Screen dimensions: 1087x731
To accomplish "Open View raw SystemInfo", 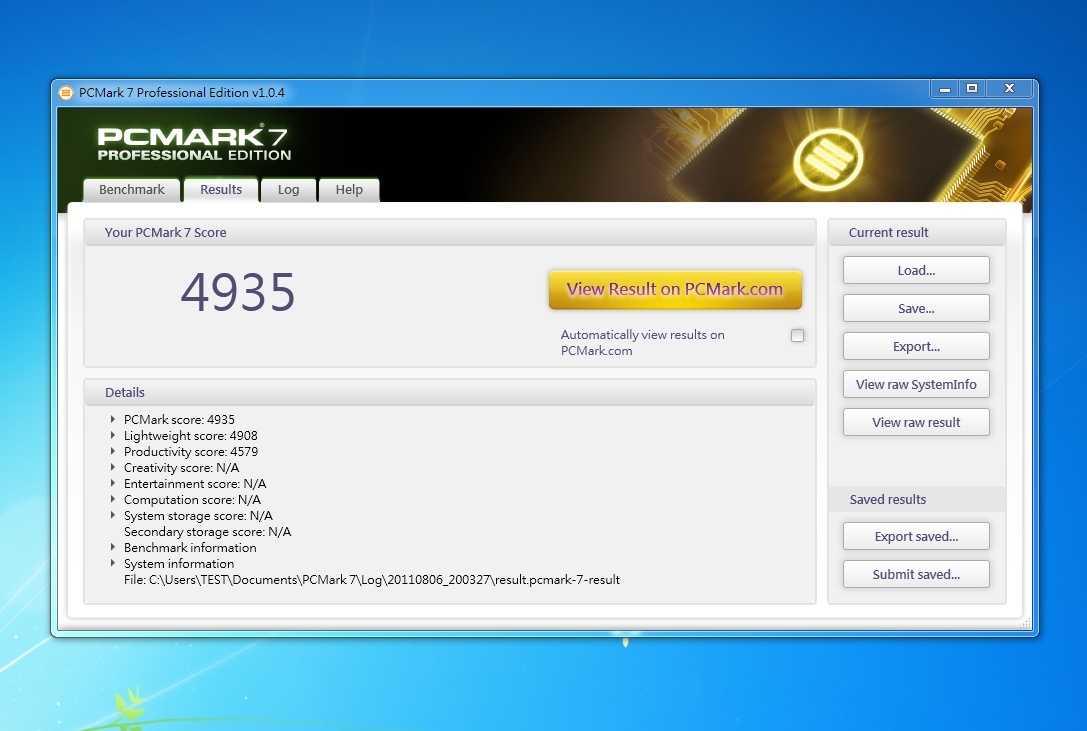I will pyautogui.click(x=916, y=384).
